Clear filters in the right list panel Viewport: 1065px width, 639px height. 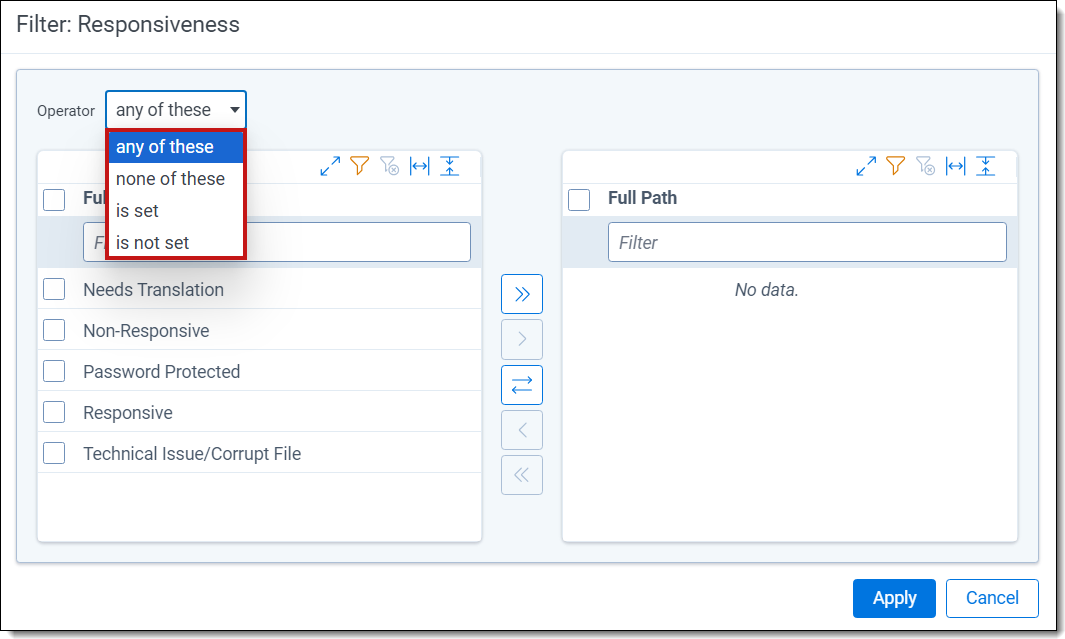point(925,166)
